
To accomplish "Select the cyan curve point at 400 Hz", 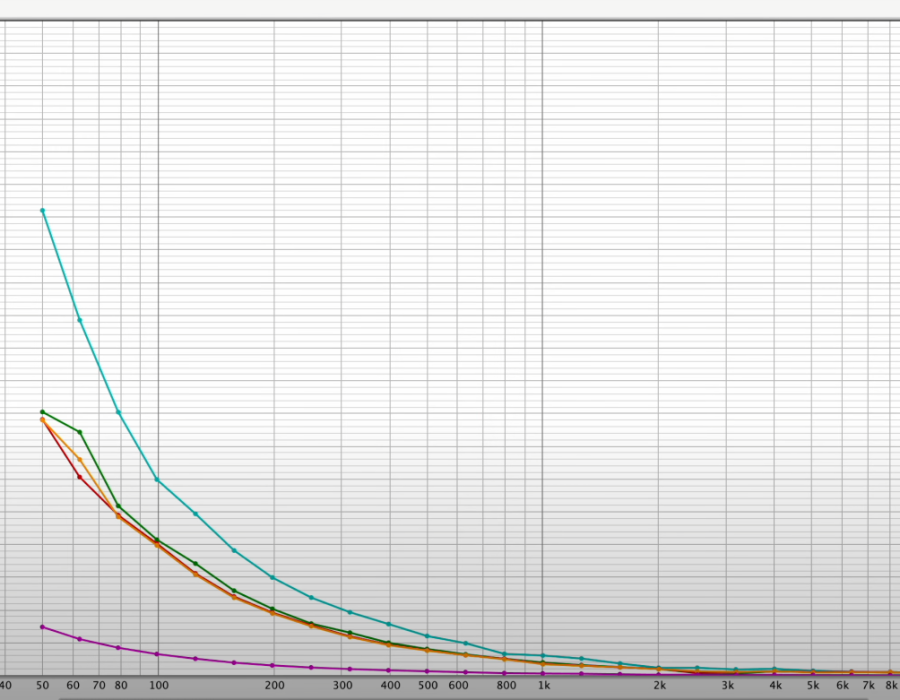I will pos(389,624).
